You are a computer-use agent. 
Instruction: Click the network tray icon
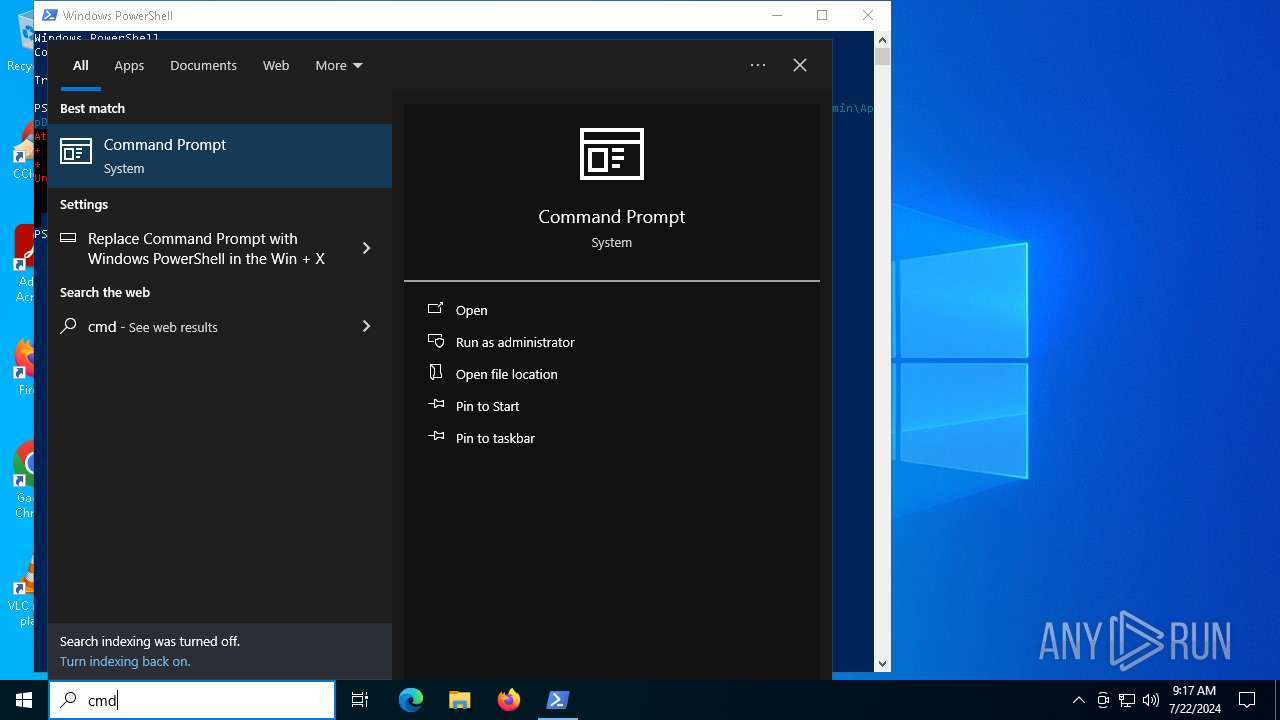tap(1127, 700)
